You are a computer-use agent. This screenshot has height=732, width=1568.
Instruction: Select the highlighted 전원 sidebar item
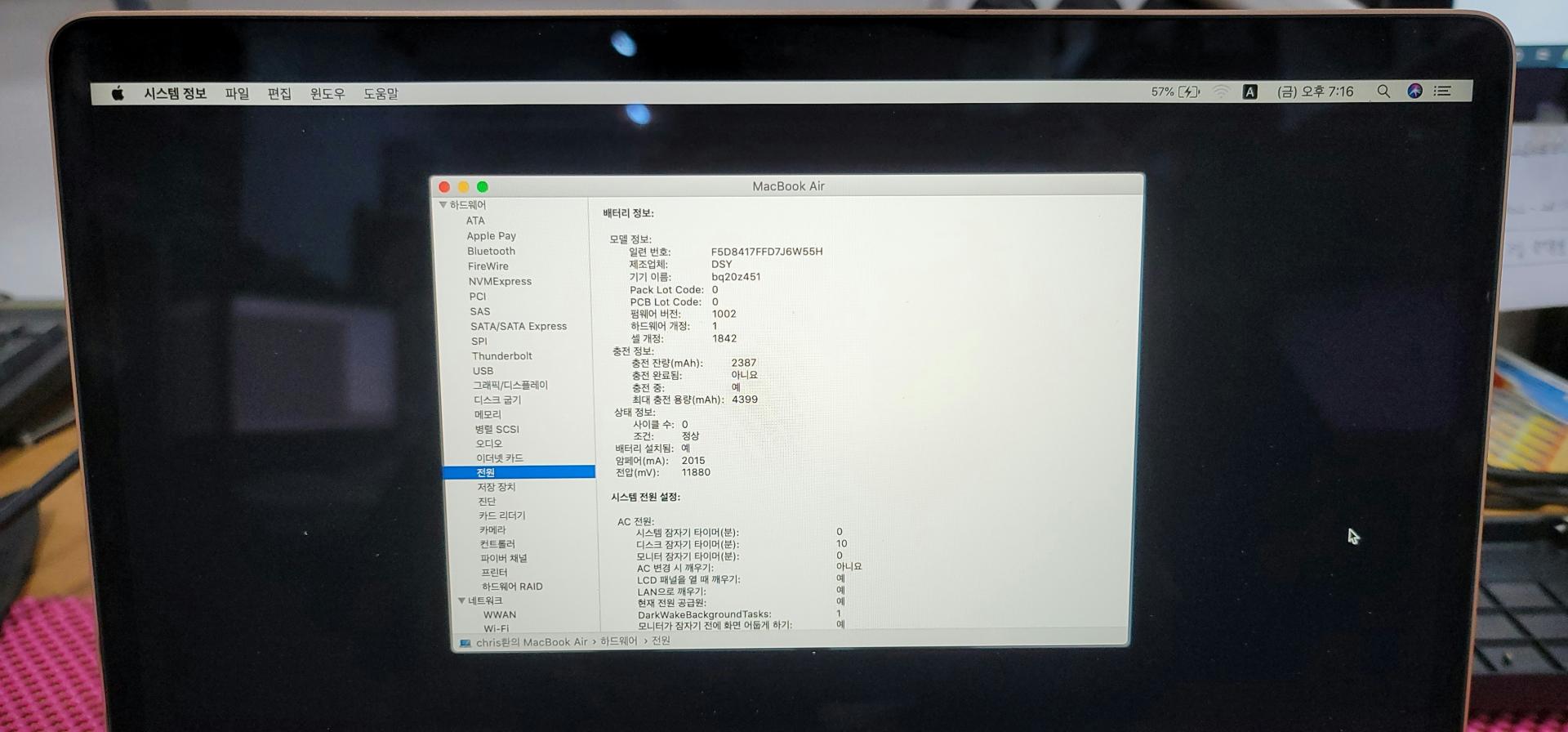click(519, 472)
